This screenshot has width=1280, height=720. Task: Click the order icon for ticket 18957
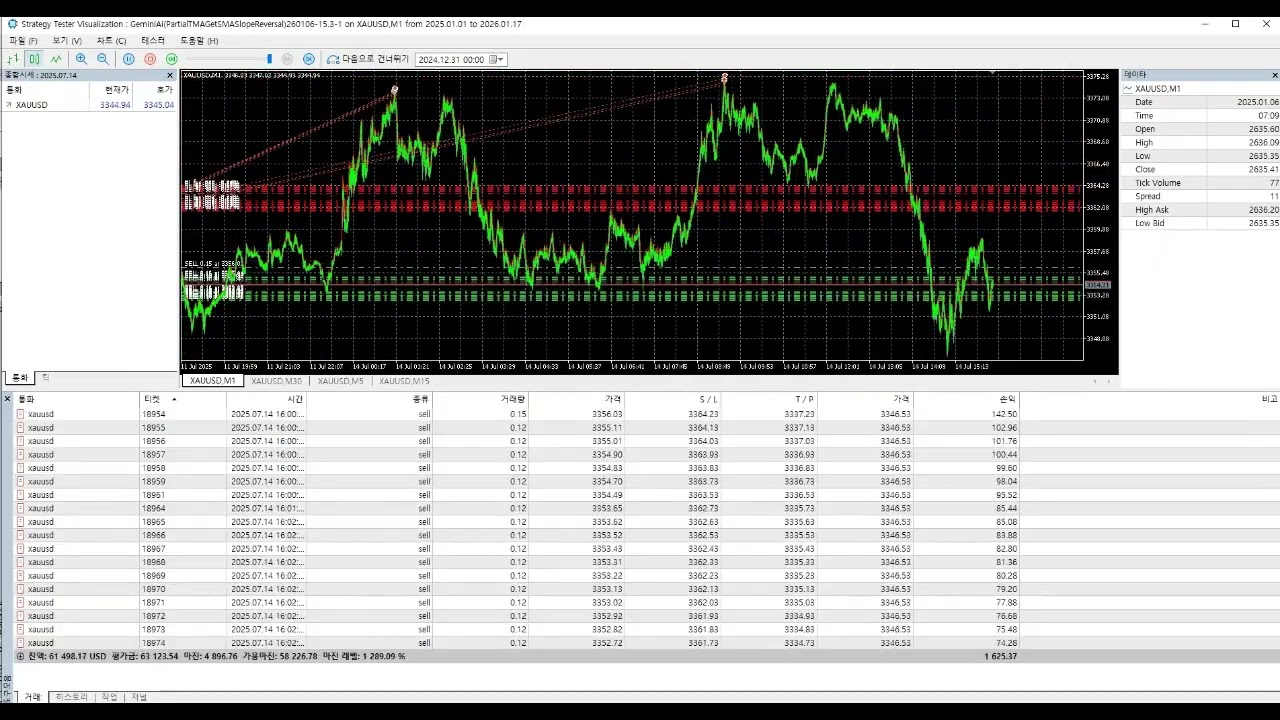[x=21, y=455]
